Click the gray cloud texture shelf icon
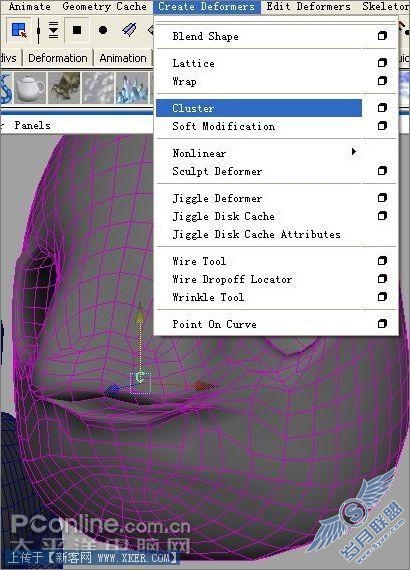410x570 pixels. click(x=98, y=88)
